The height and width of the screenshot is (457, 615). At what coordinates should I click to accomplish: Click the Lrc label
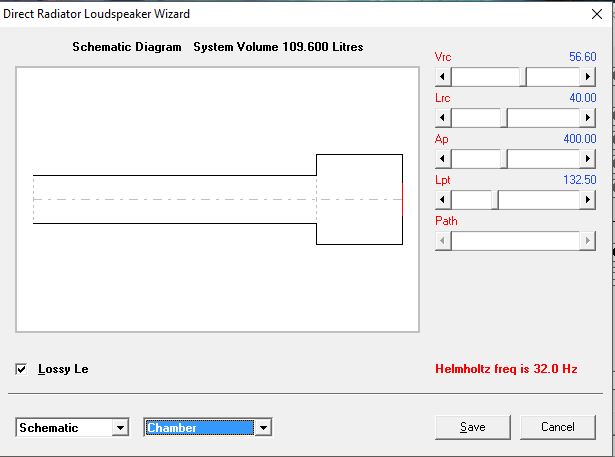442,98
